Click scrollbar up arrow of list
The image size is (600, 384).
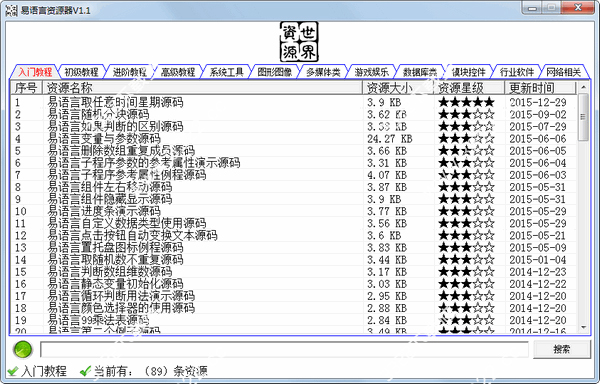(x=583, y=87)
